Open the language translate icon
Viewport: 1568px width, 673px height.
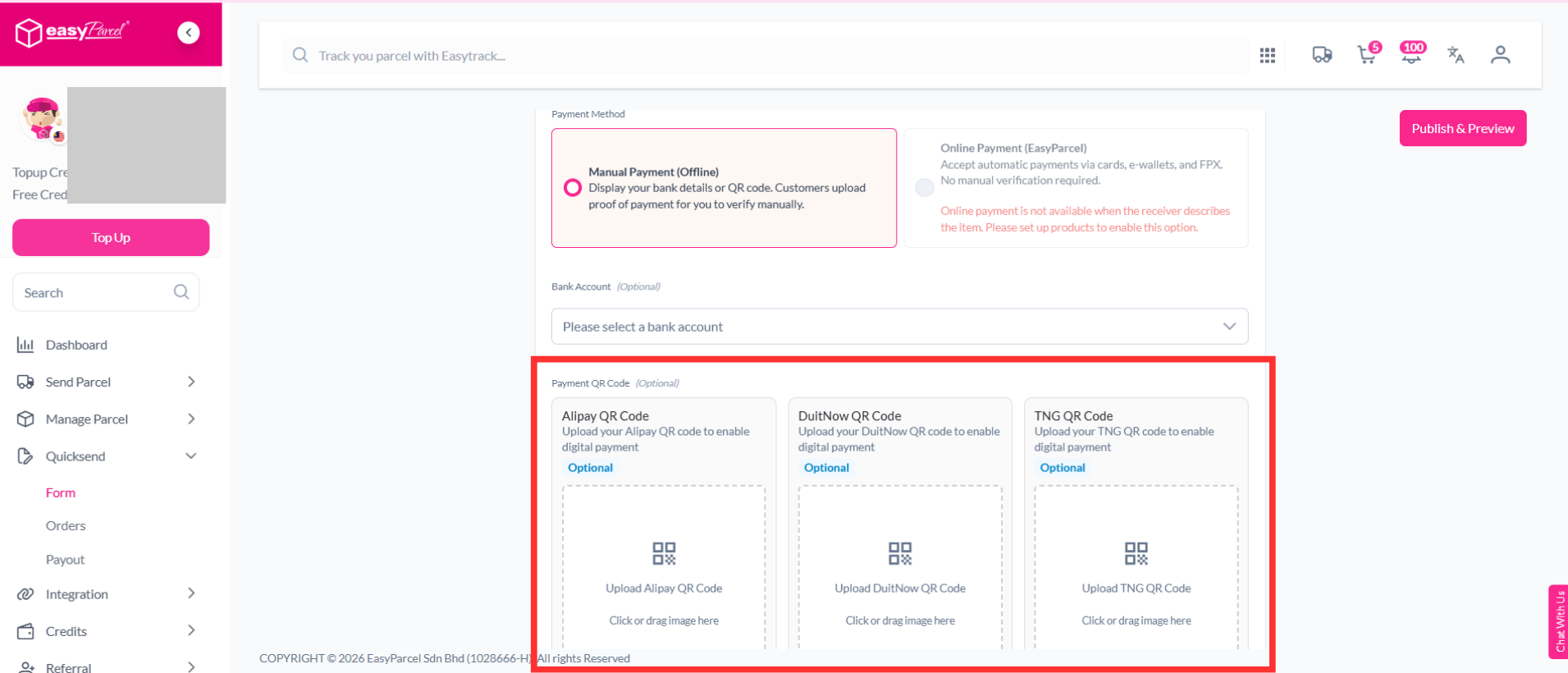click(x=1456, y=55)
